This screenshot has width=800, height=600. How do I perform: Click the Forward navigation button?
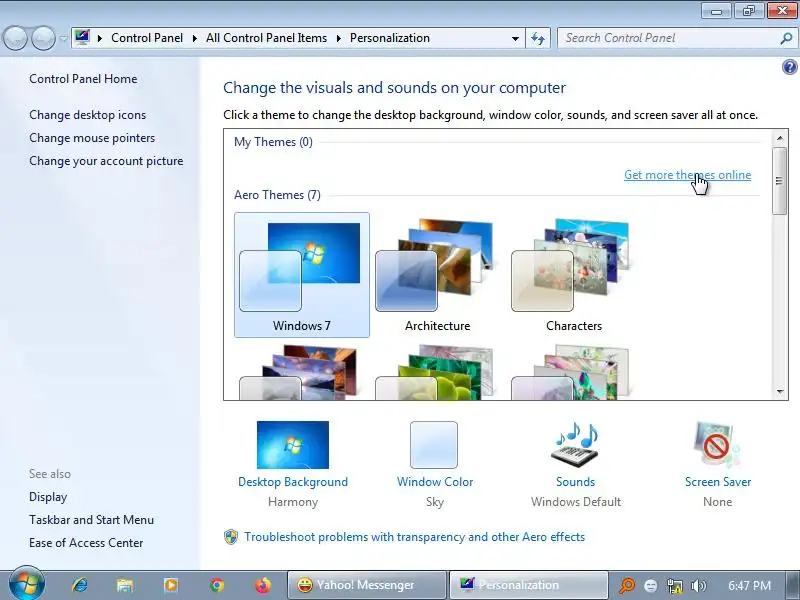[x=43, y=38]
